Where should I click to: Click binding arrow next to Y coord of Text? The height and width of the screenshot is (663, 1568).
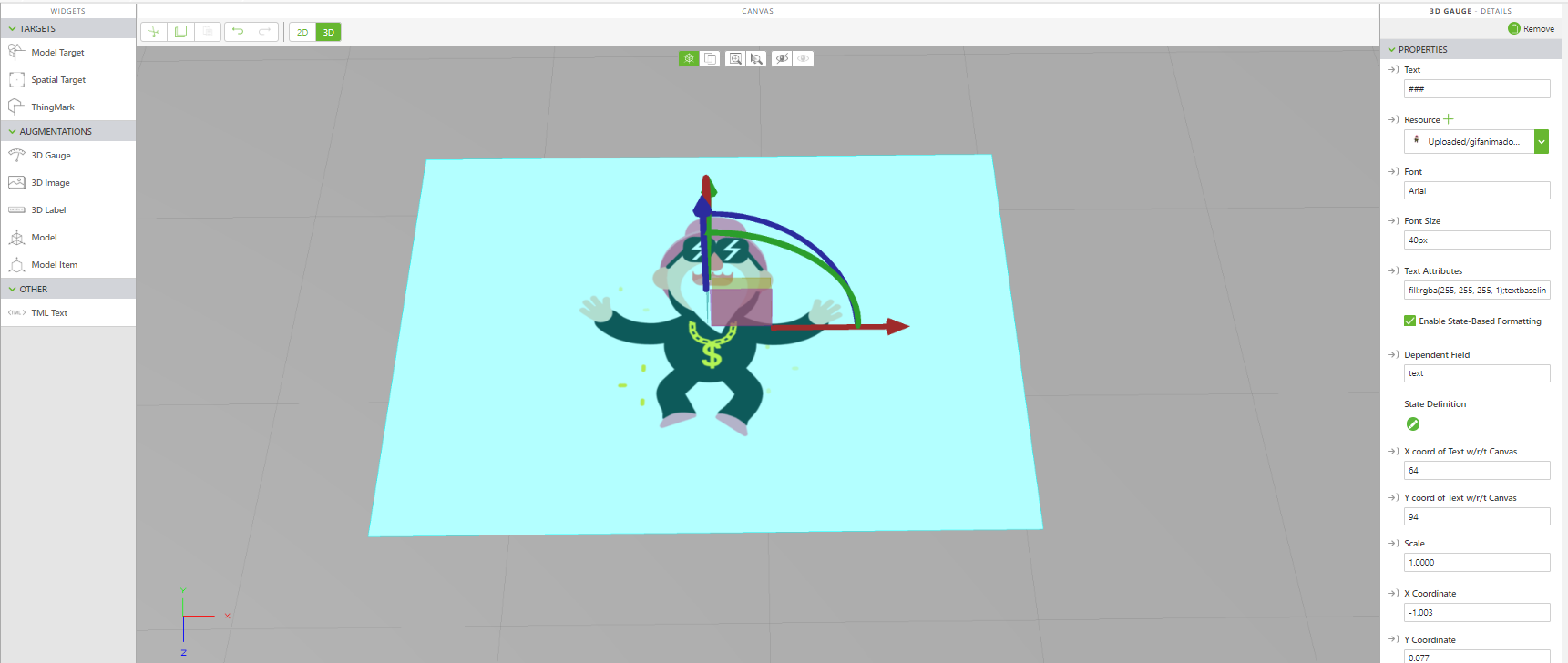1393,497
